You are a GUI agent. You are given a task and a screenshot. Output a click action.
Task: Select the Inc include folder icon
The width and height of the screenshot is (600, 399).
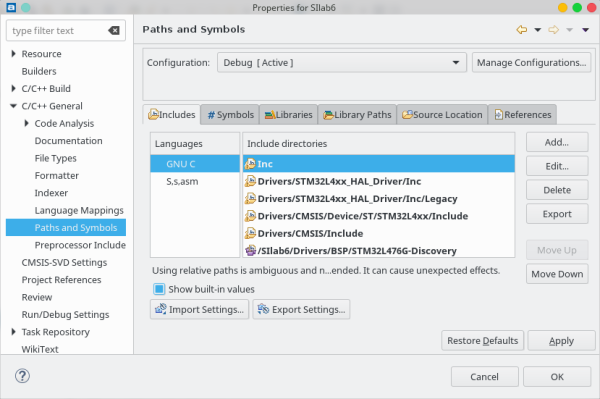point(250,164)
